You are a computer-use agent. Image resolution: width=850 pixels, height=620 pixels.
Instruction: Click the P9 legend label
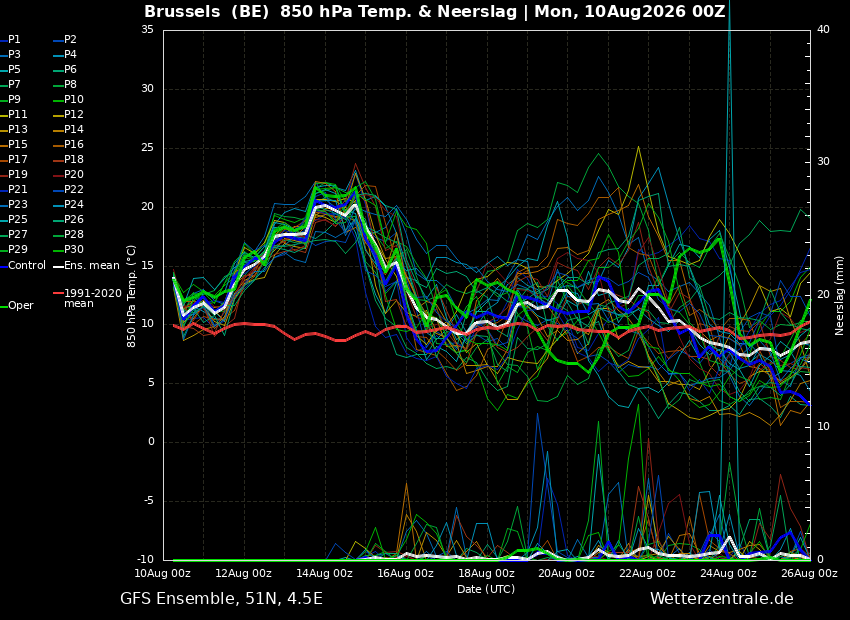(14, 100)
